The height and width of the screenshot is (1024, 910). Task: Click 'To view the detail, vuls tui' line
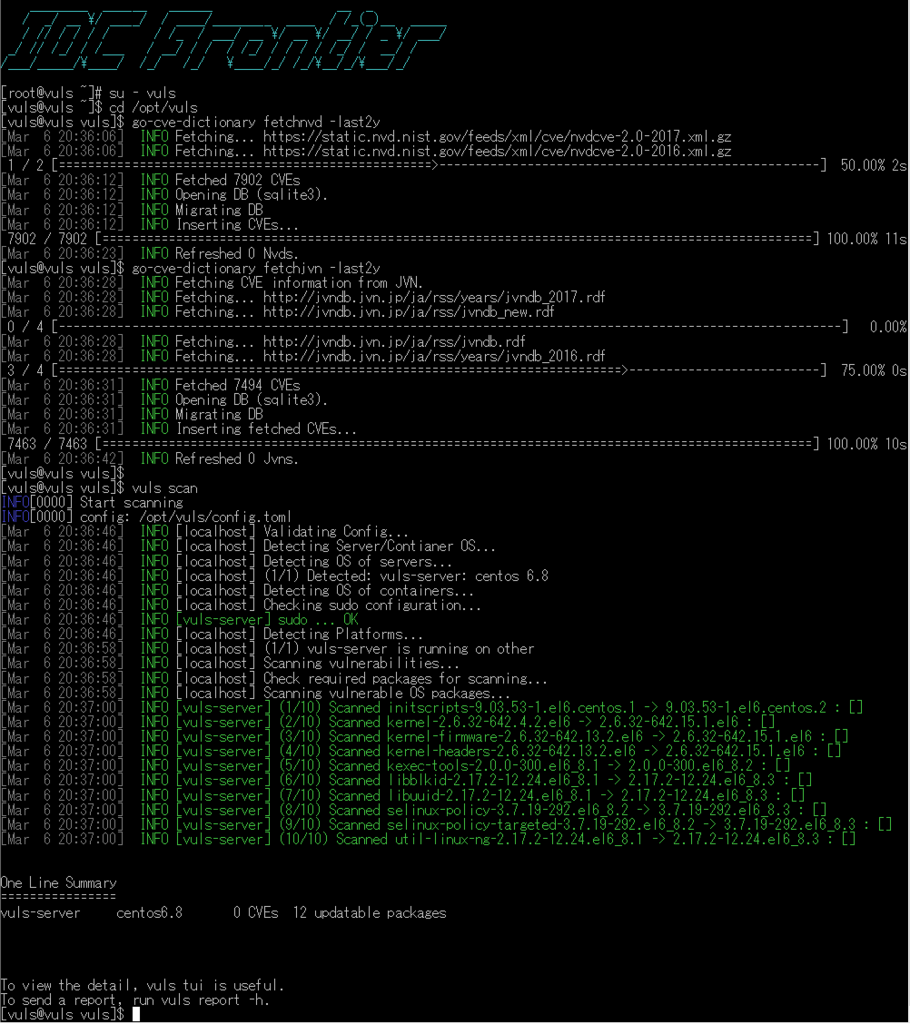tap(142, 985)
